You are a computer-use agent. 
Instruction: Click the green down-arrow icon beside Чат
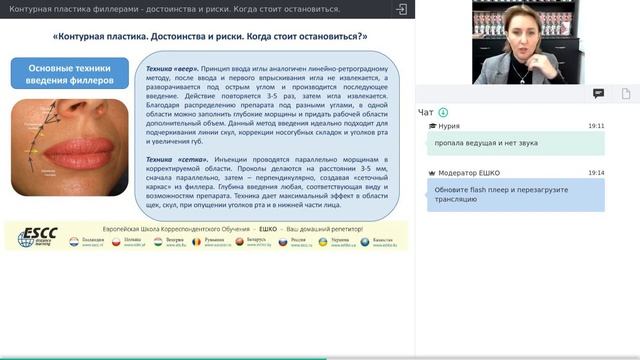tap(443, 112)
